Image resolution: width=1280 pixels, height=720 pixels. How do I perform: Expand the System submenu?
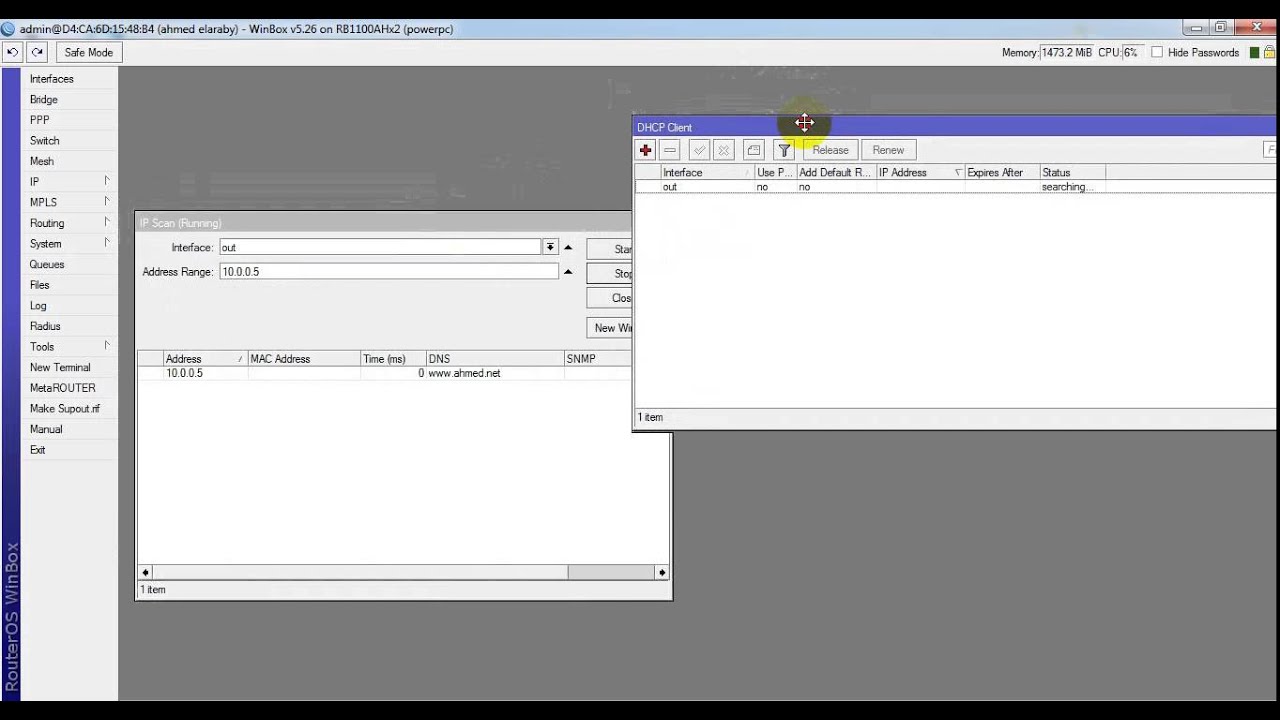(70, 244)
